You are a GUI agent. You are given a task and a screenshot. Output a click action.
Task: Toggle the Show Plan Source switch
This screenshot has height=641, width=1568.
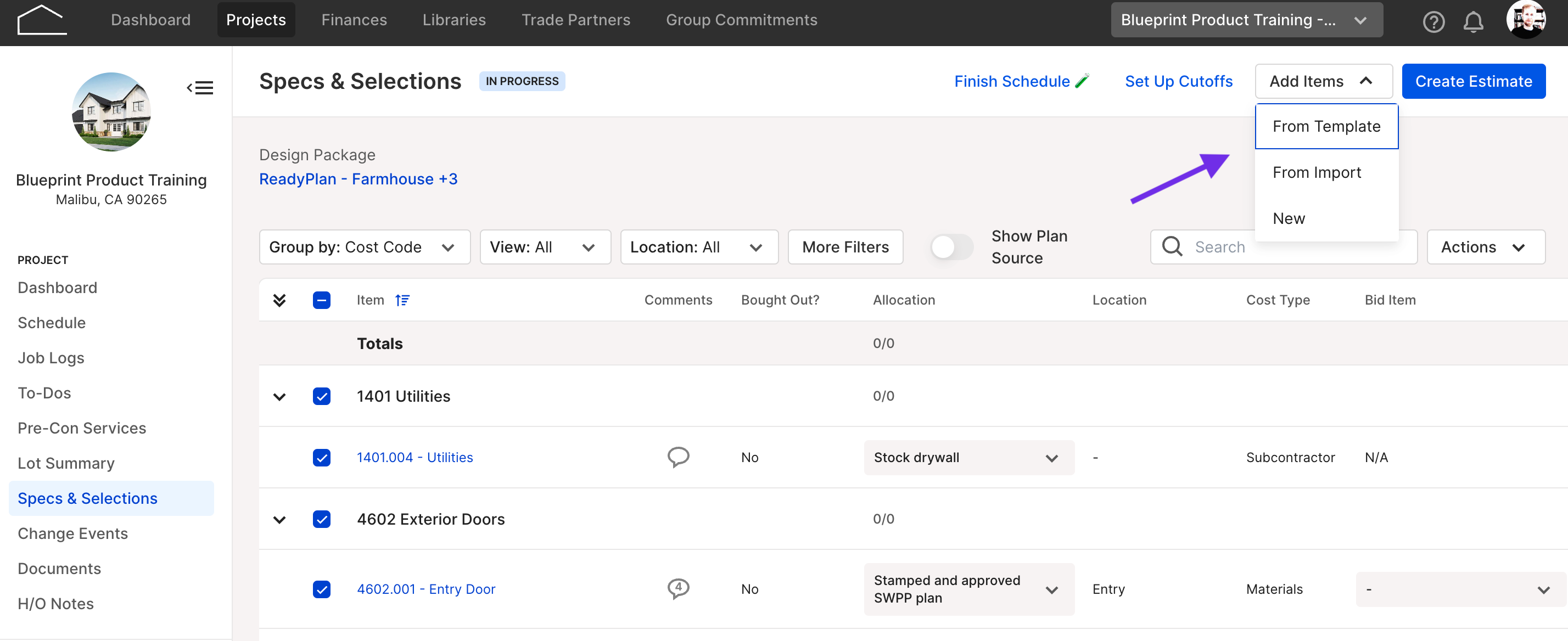click(x=952, y=246)
